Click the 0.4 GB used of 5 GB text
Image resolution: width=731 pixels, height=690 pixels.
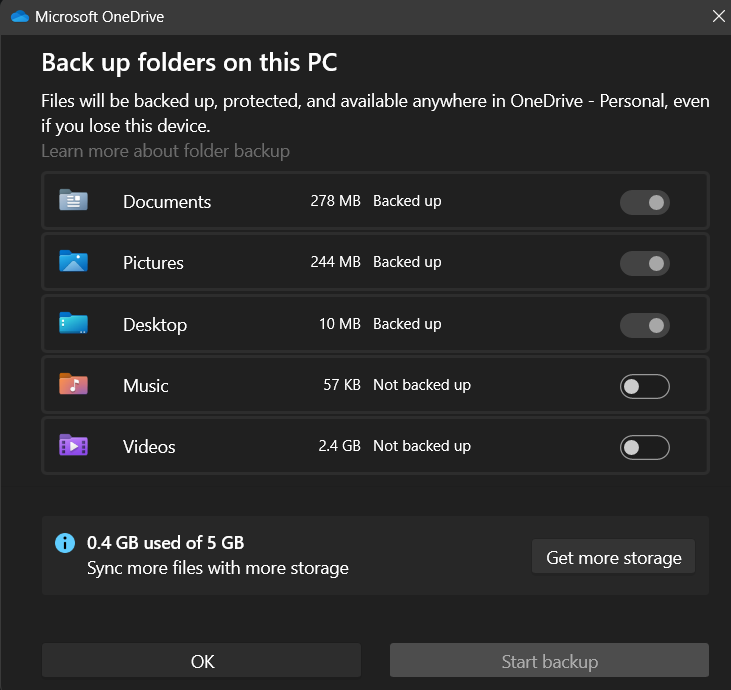coord(165,543)
